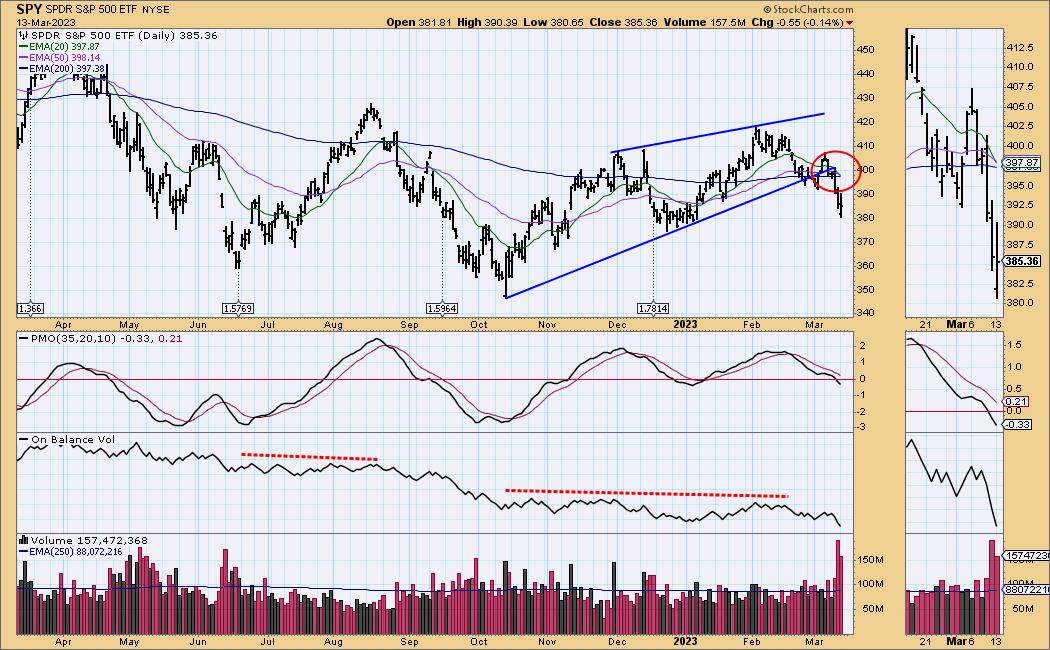The image size is (1050, 650).
Task: Click the 412.5 label on zoomed panel axis
Action: point(1021,48)
